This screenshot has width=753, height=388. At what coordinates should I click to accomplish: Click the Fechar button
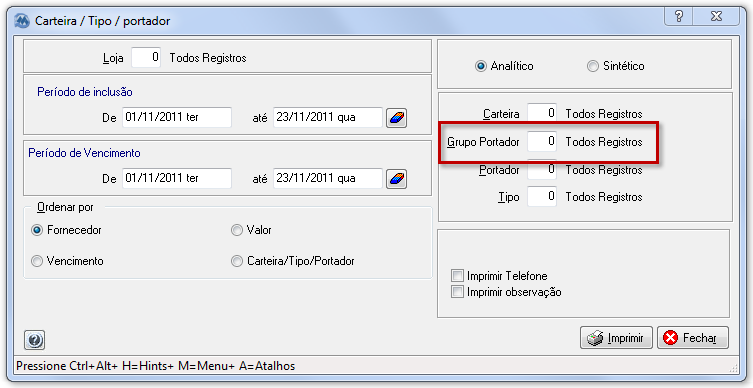[692, 338]
